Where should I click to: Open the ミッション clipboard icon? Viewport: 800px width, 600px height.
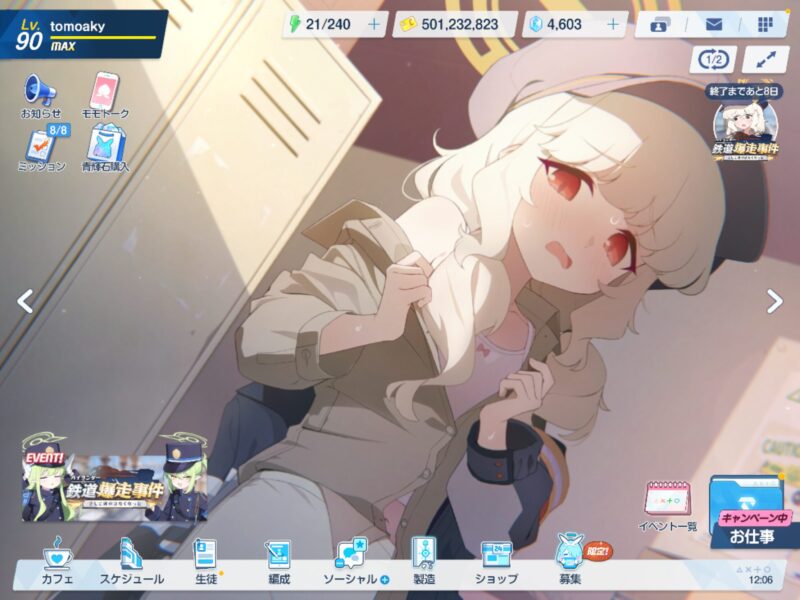43,148
